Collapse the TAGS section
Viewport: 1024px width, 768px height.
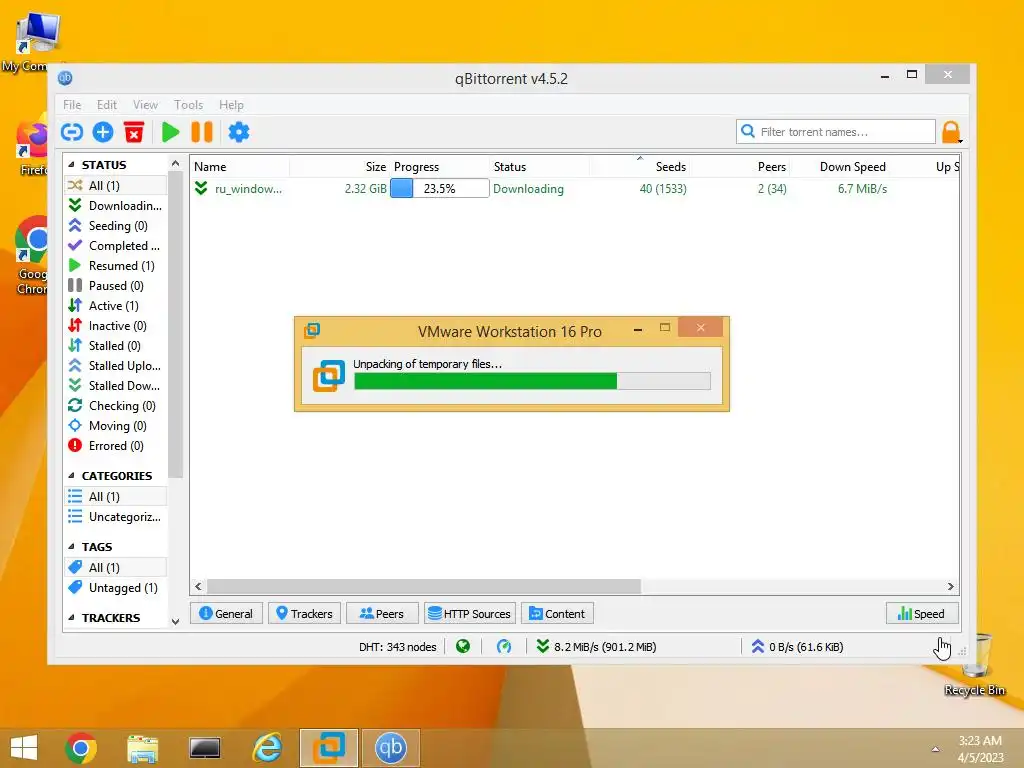(71, 547)
